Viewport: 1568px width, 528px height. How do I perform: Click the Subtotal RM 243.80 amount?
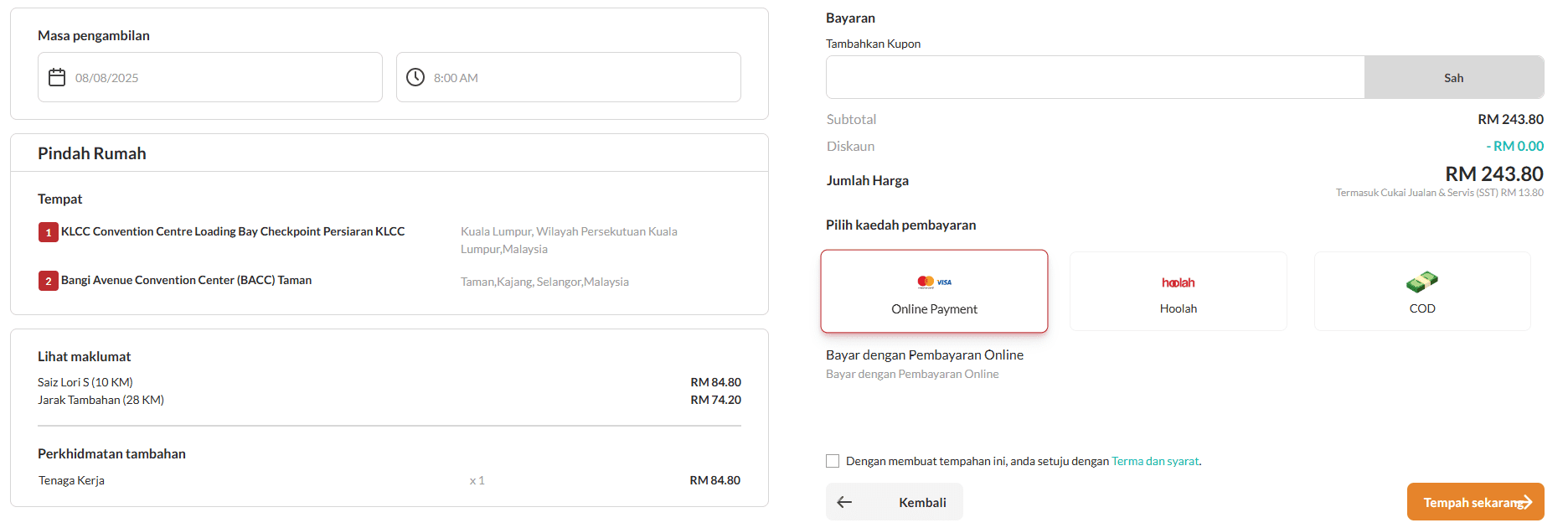tap(1510, 119)
